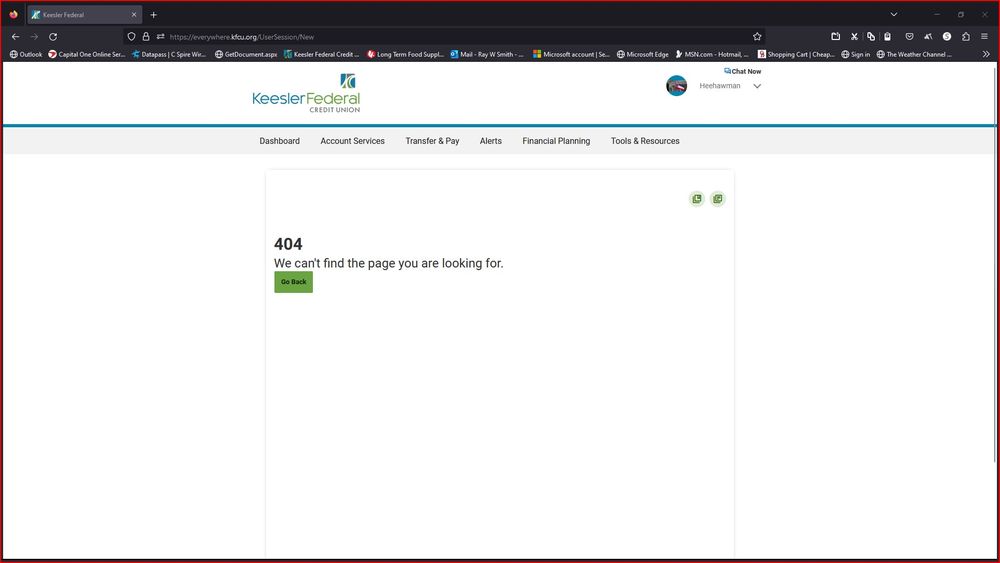The width and height of the screenshot is (1000, 563).
Task: Click the address bar URL field
Action: [x=450, y=37]
